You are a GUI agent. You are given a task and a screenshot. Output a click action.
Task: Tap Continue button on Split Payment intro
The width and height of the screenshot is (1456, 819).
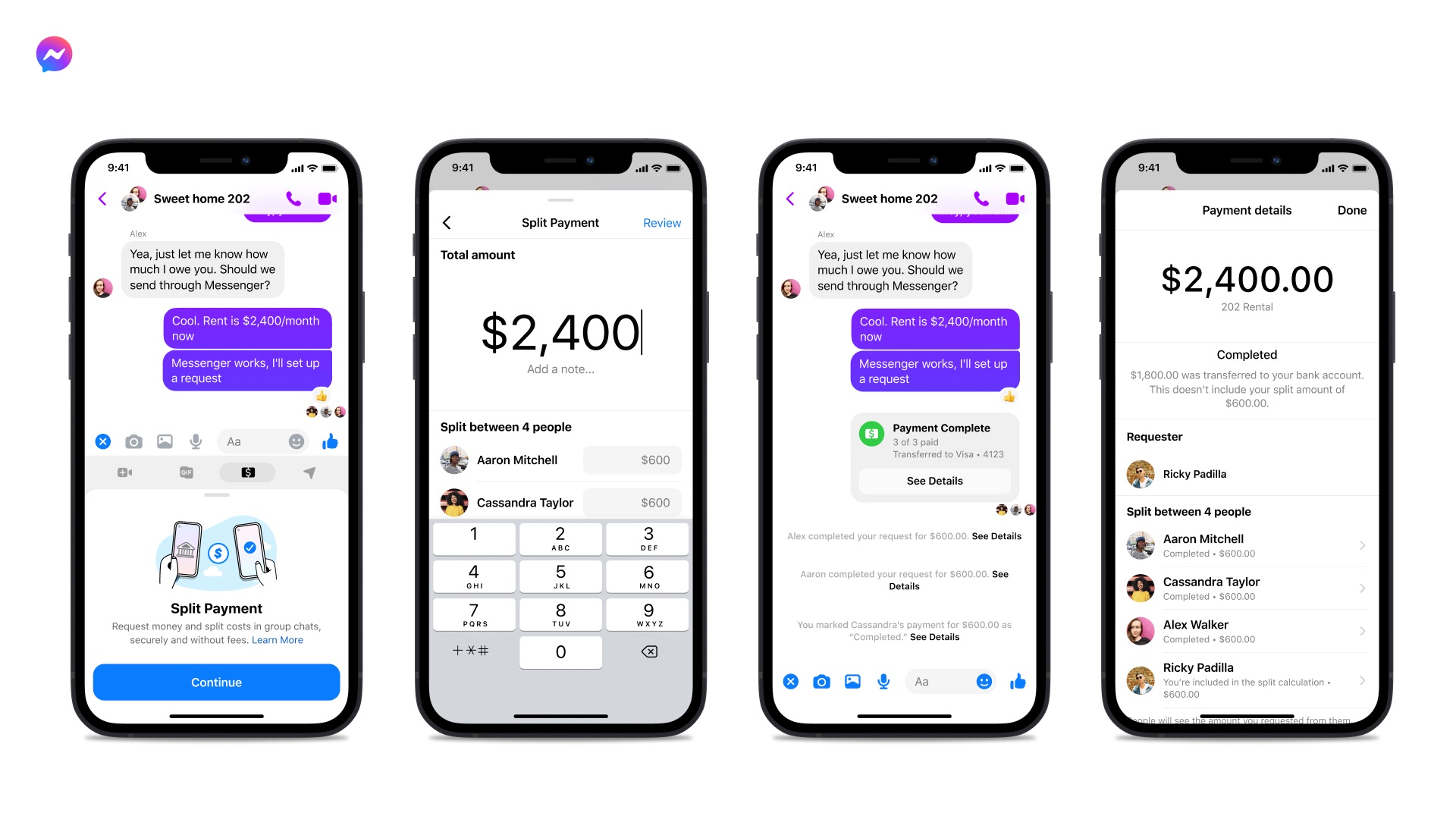[216, 682]
